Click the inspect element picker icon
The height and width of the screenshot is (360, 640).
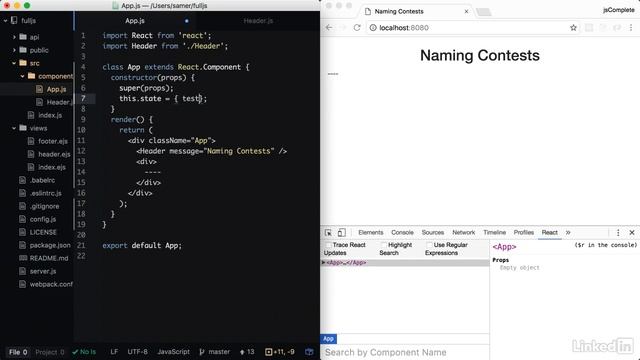coord(328,232)
